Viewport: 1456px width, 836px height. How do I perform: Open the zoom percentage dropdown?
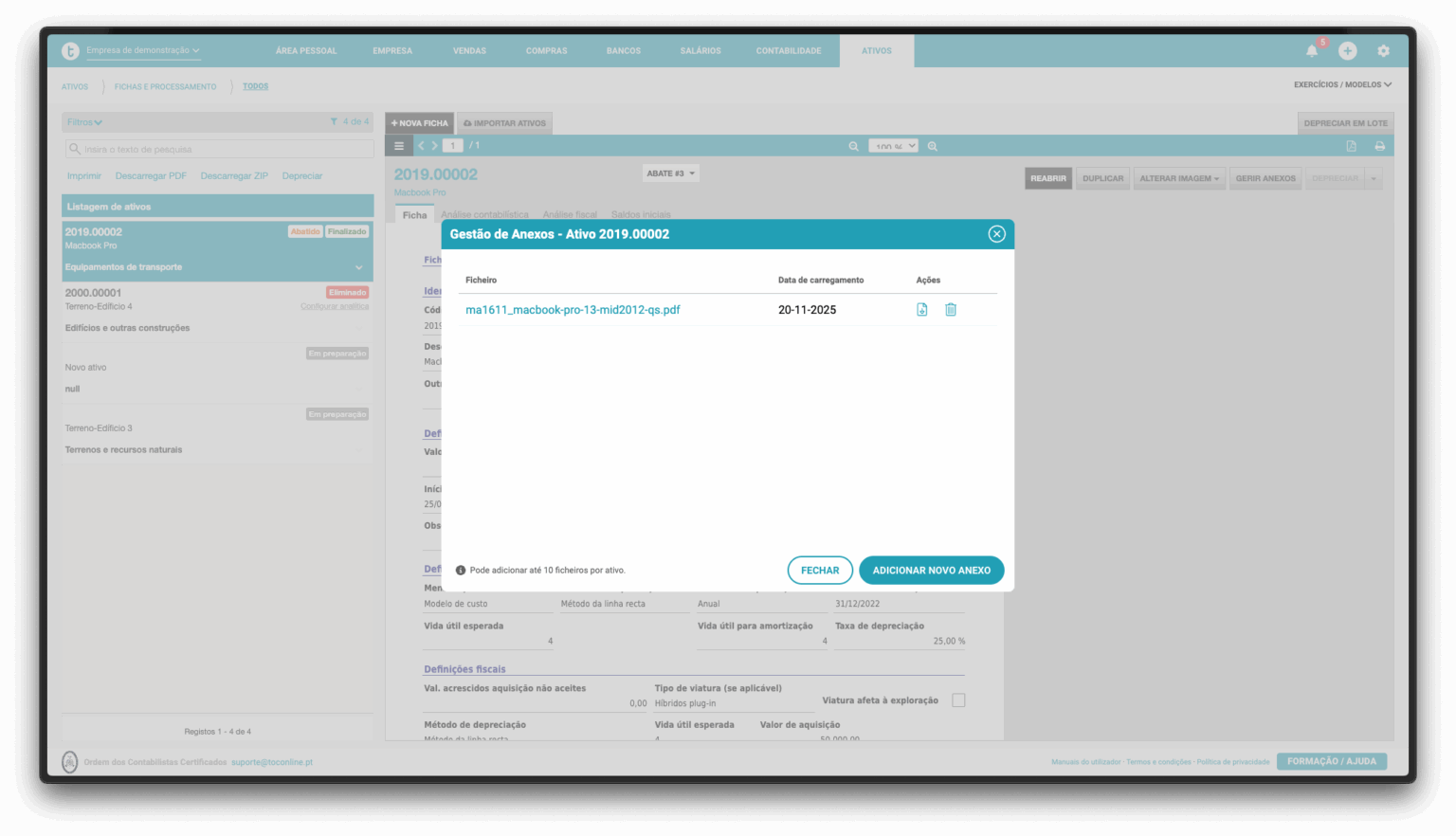[x=893, y=146]
